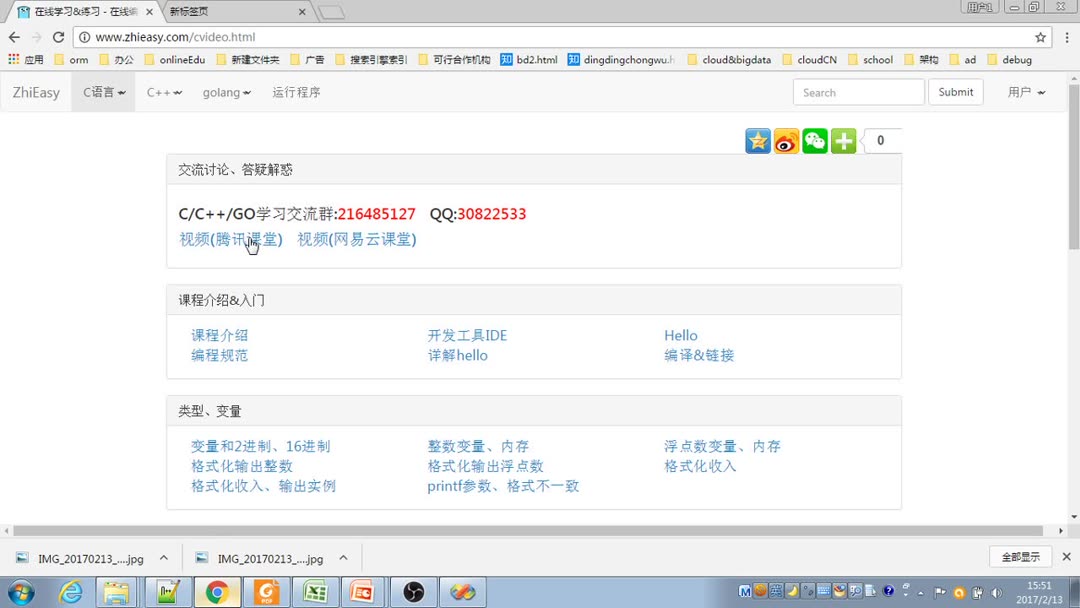The width and height of the screenshot is (1080, 608).
Task: Share the page using the WeChat icon
Action: click(x=814, y=140)
